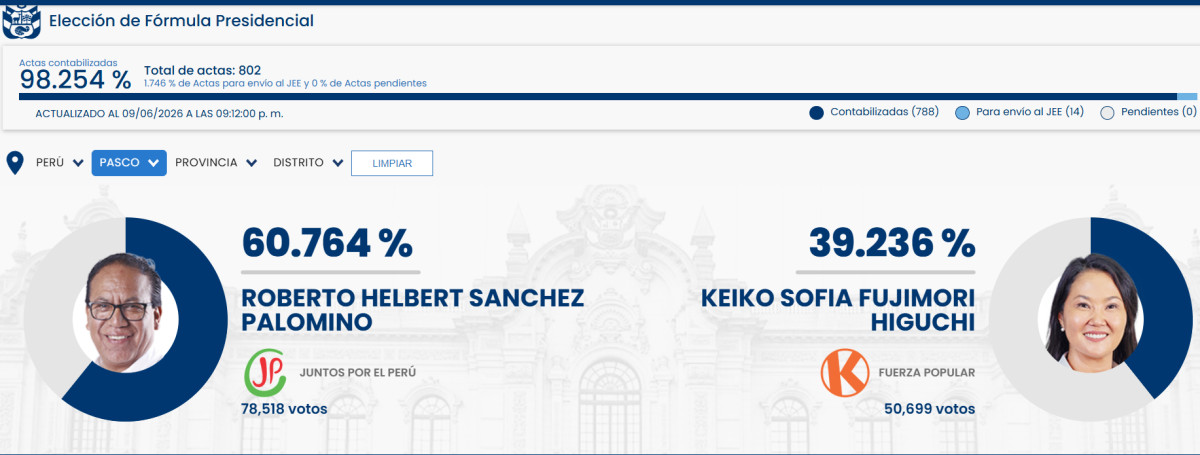Click the Pendientes empty legend circle
The height and width of the screenshot is (455, 1200).
point(1107,113)
